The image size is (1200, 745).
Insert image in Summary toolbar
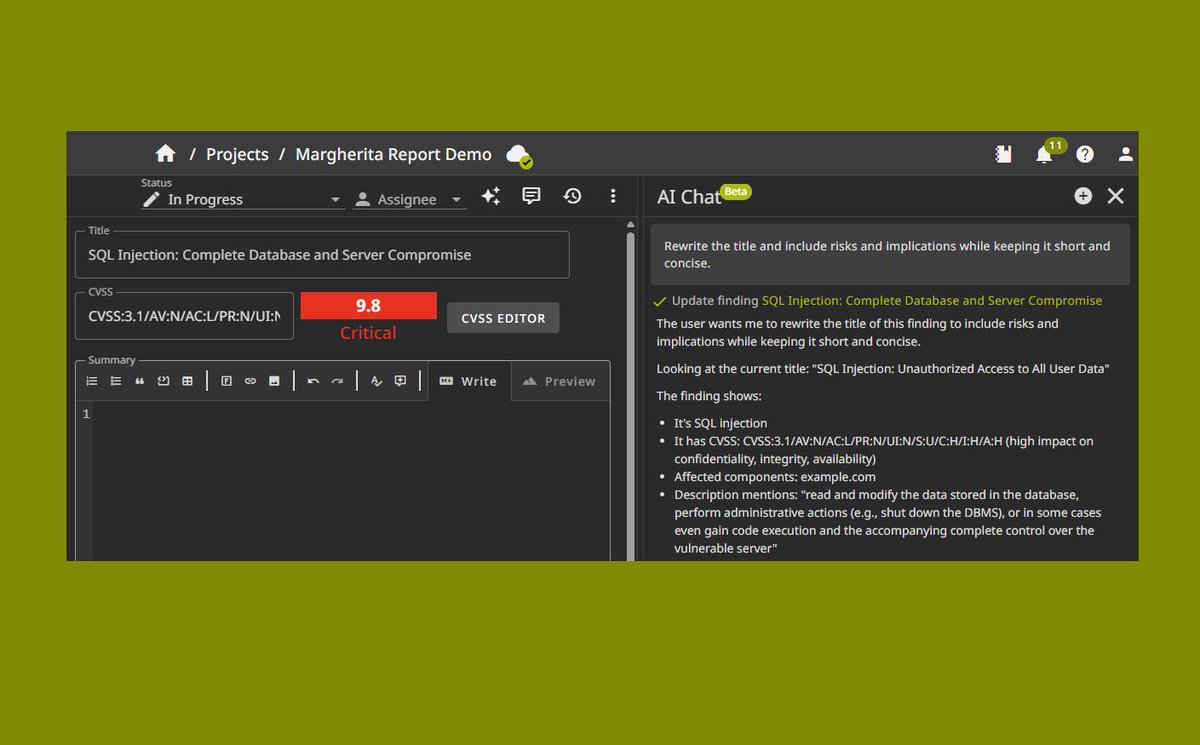coord(274,381)
